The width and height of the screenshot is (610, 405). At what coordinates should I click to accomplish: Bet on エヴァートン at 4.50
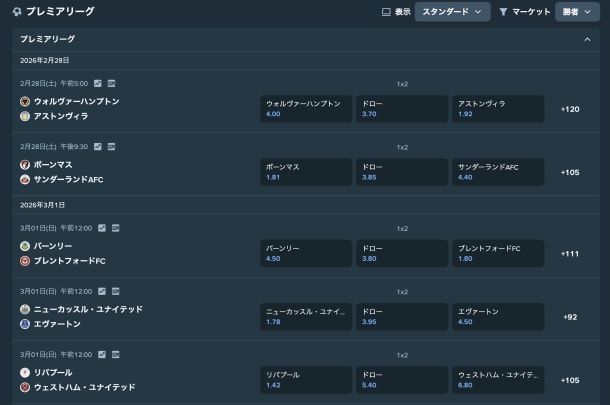(x=498, y=317)
